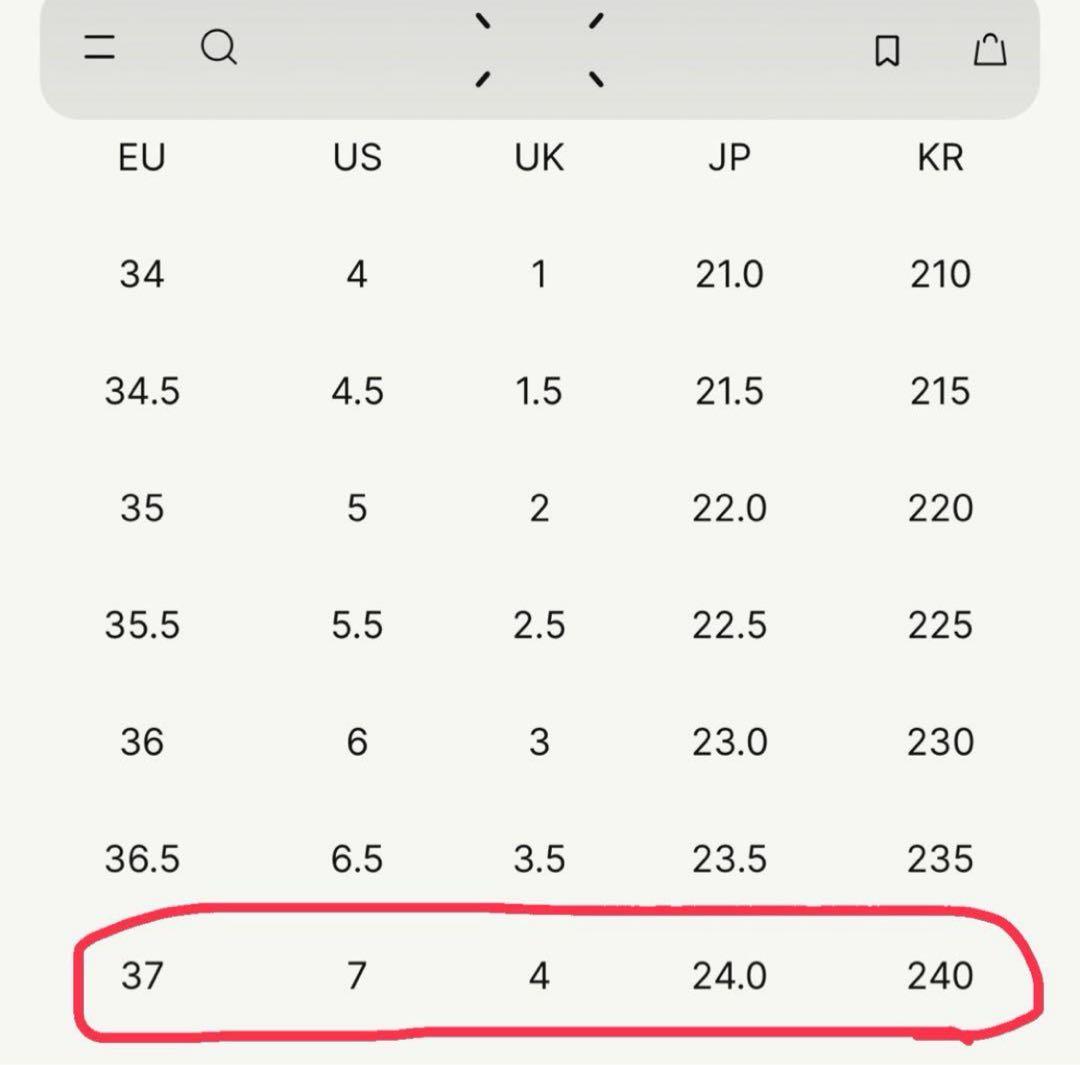The height and width of the screenshot is (1065, 1080).
Task: Click the KR column header
Action: (940, 158)
